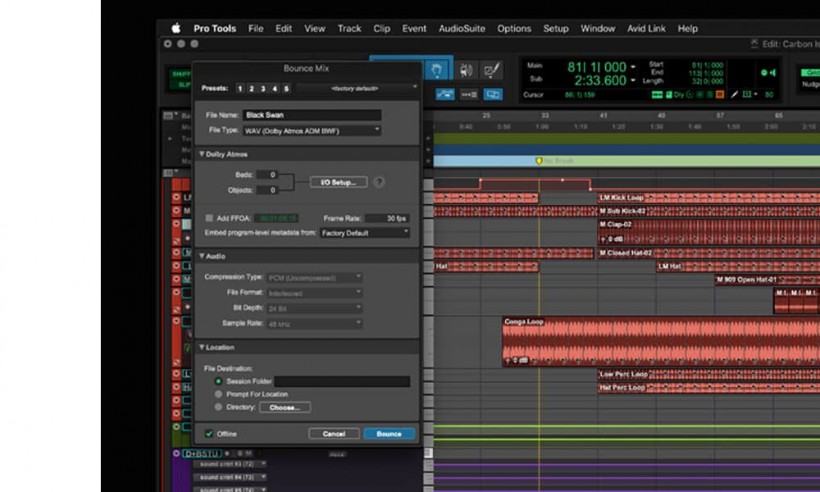
Task: Open the File Format dropdown
Action: (314, 293)
